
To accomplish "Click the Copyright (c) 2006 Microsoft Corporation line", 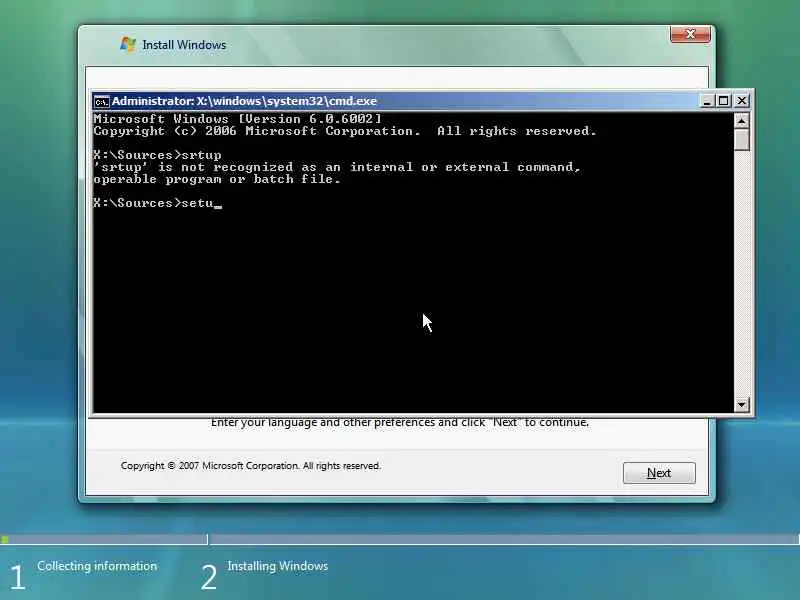I will pos(345,131).
